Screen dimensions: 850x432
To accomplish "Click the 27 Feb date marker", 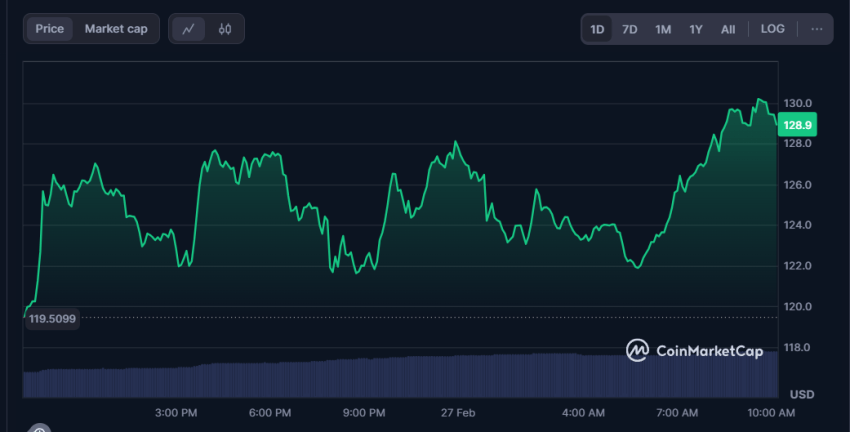I will [457, 412].
